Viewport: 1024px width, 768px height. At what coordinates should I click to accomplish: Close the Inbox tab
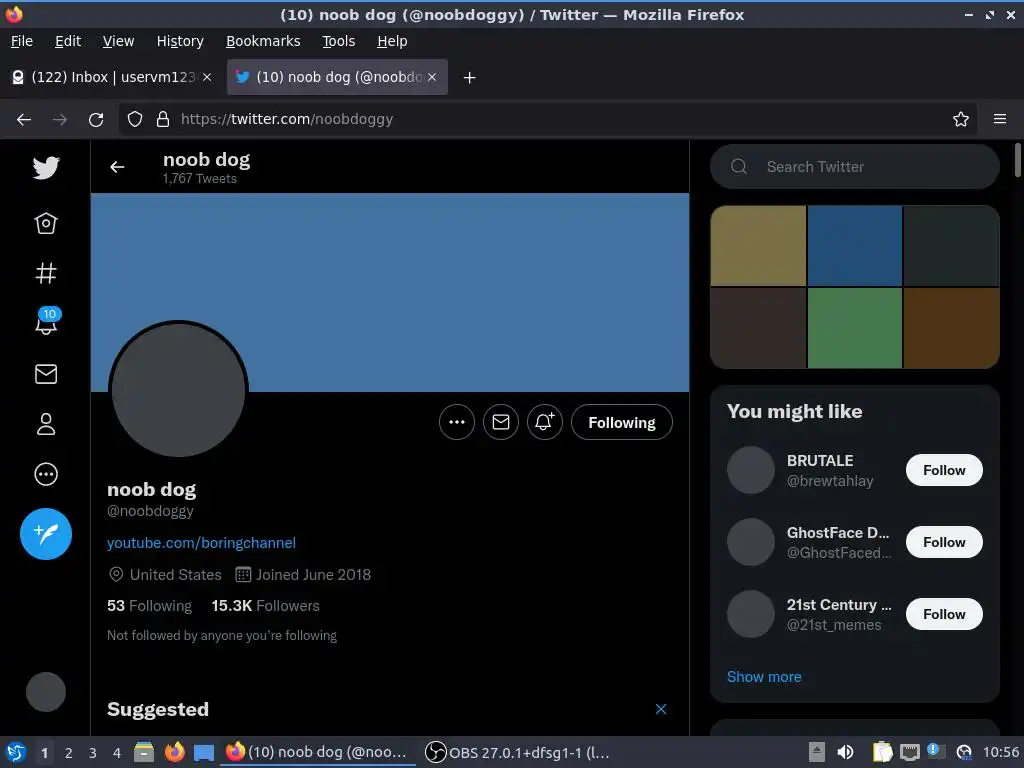point(207,77)
